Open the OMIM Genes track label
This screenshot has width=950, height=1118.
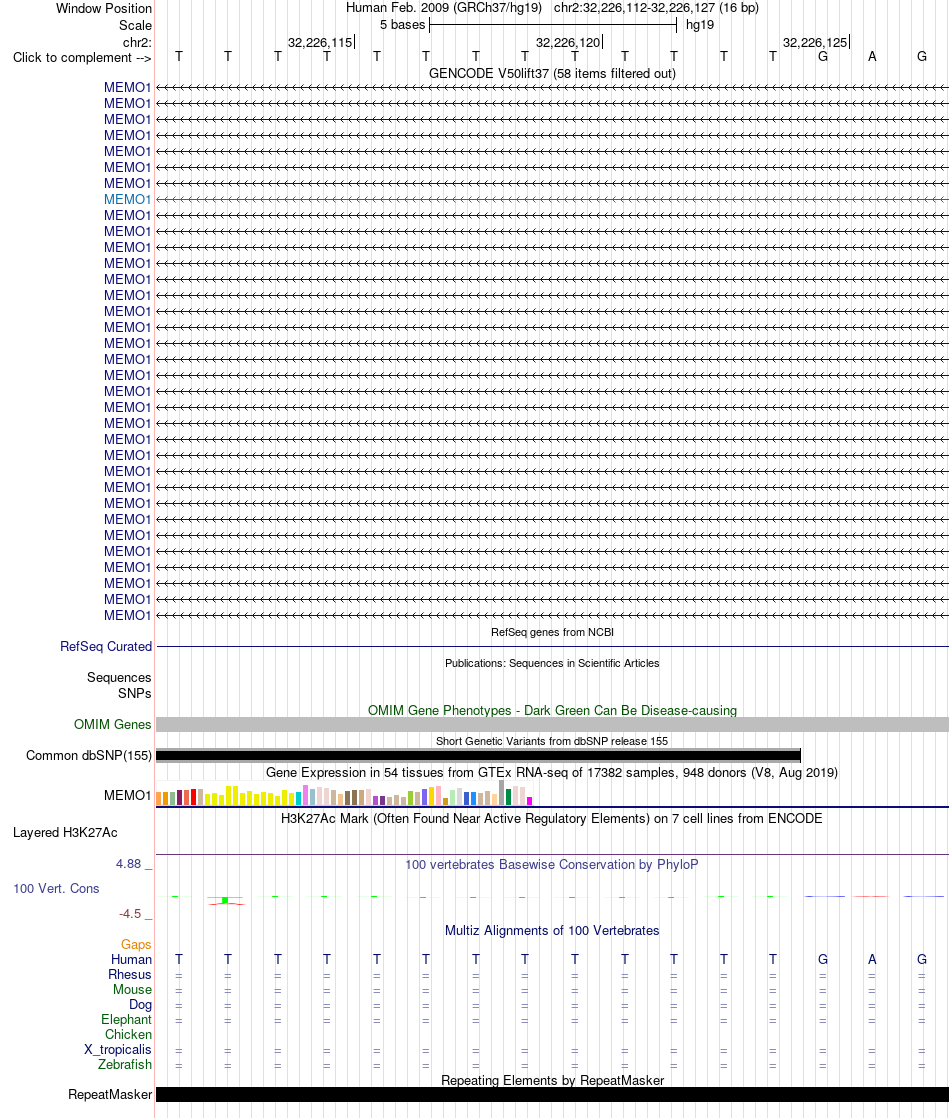tap(113, 724)
